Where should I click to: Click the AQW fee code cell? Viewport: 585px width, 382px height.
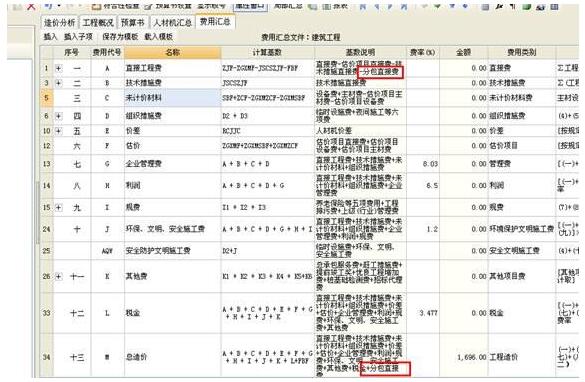click(x=107, y=251)
